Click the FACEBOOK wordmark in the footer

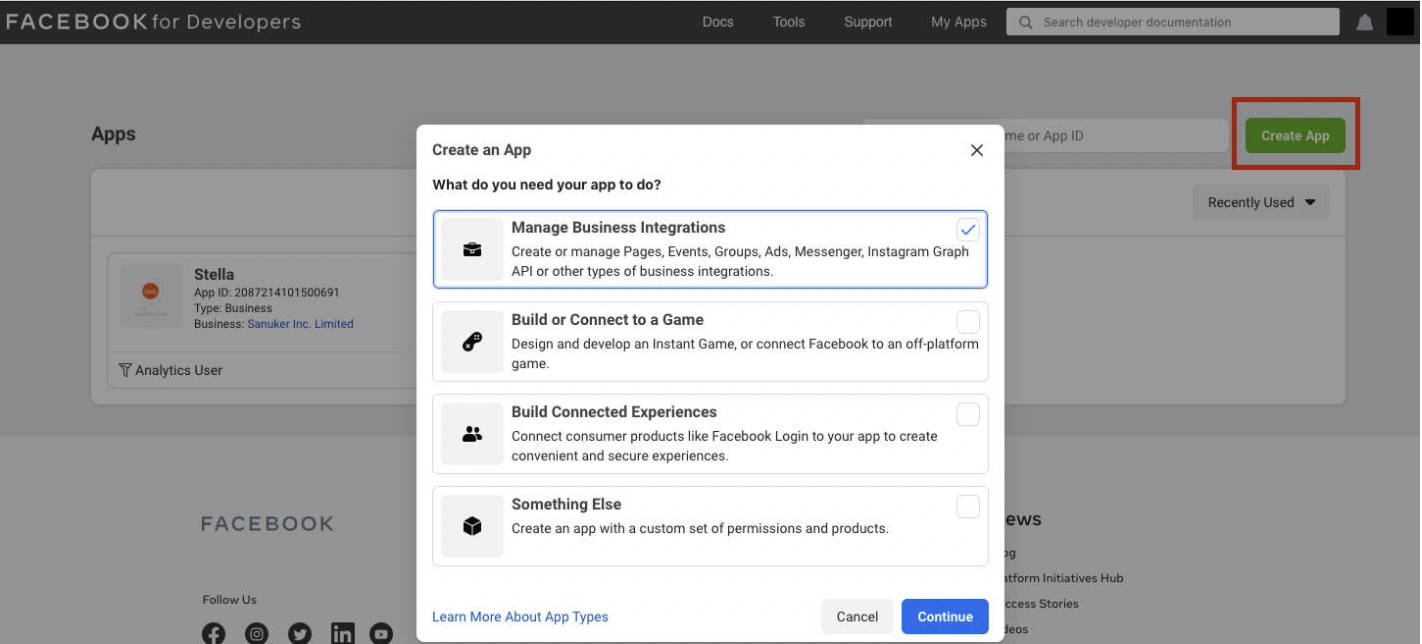coord(267,523)
